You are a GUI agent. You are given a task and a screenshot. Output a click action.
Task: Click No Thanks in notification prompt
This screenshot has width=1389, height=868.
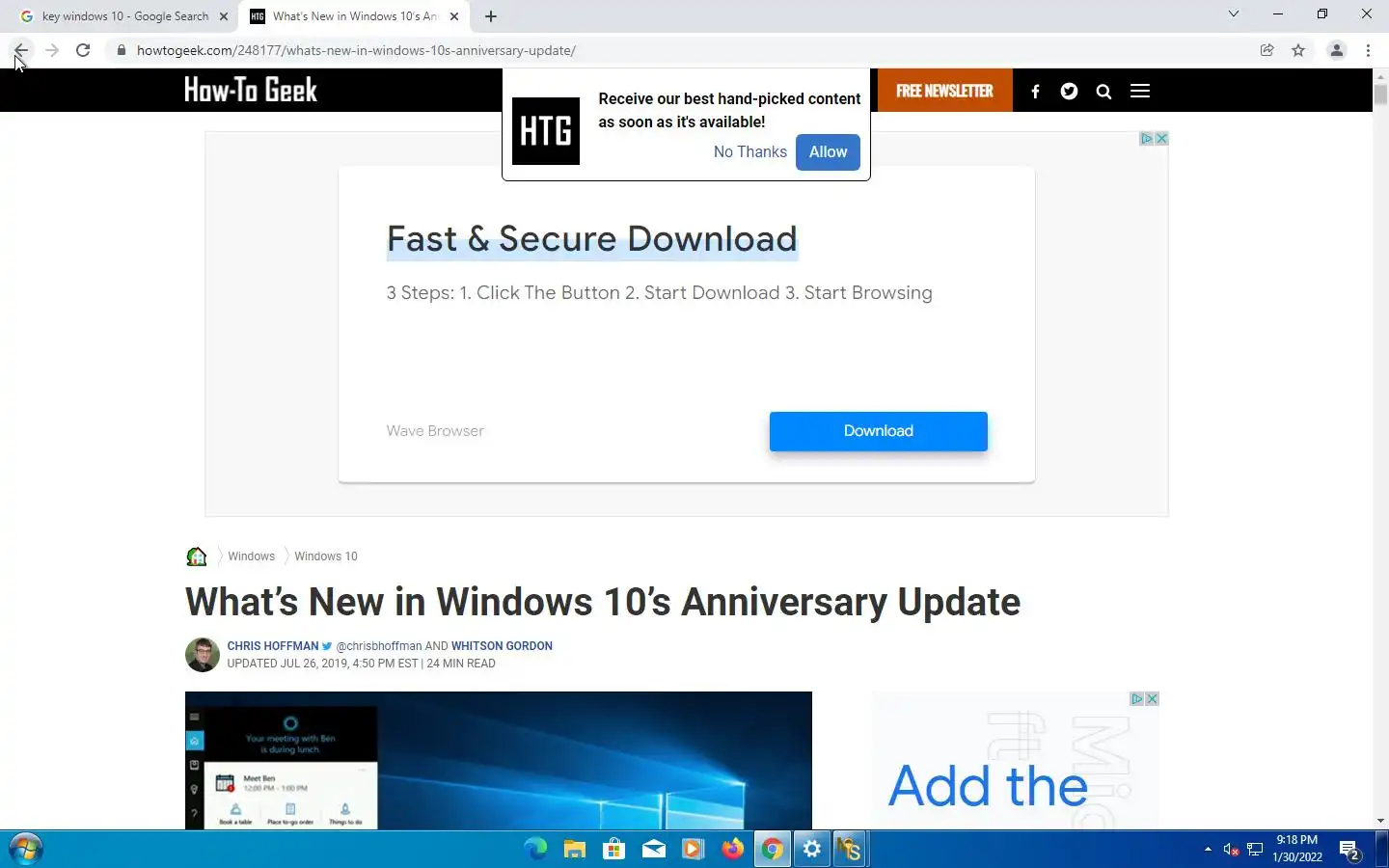click(x=750, y=152)
